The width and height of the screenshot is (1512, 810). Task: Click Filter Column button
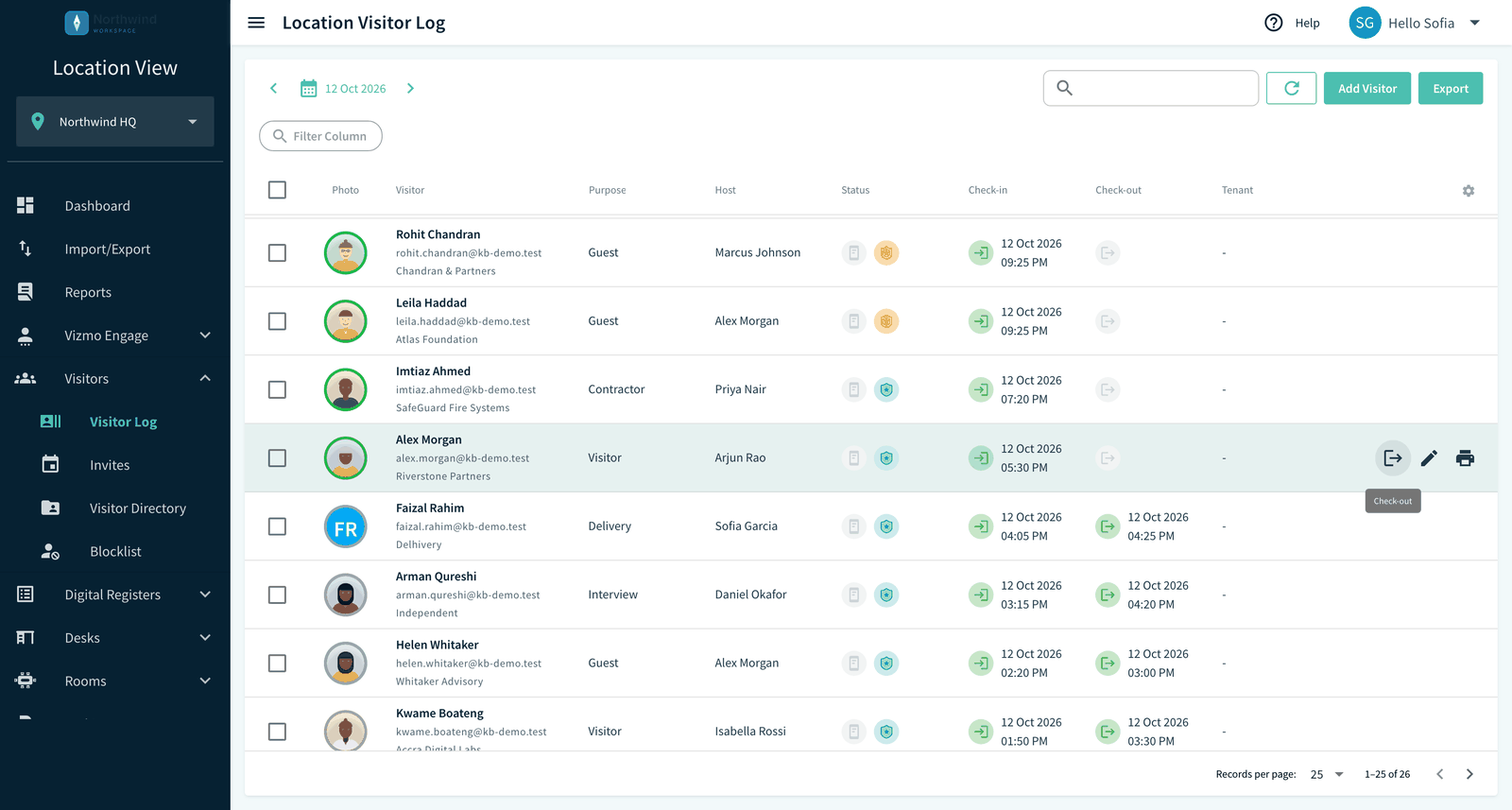tap(320, 136)
